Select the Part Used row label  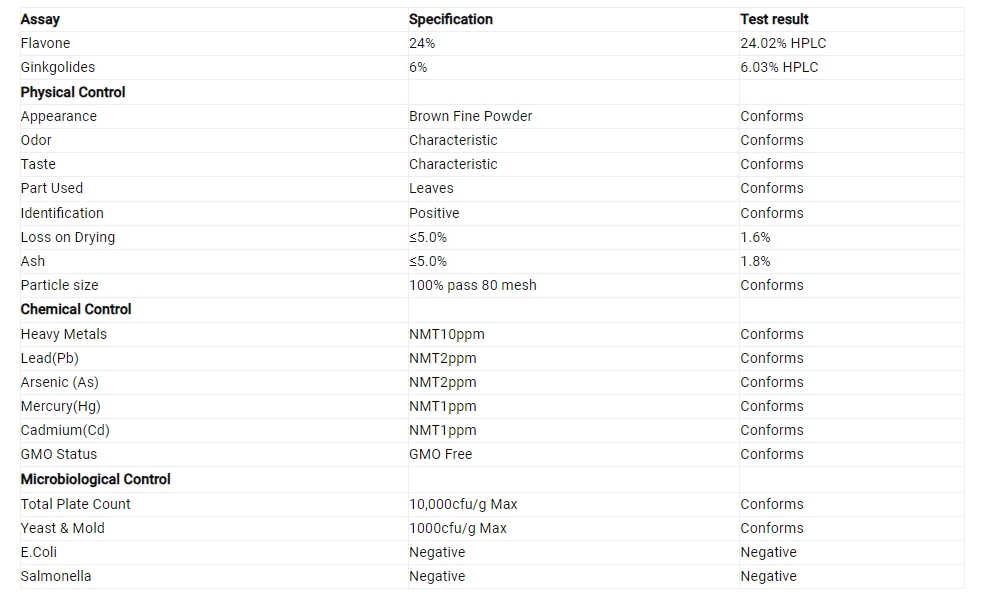click(x=51, y=188)
